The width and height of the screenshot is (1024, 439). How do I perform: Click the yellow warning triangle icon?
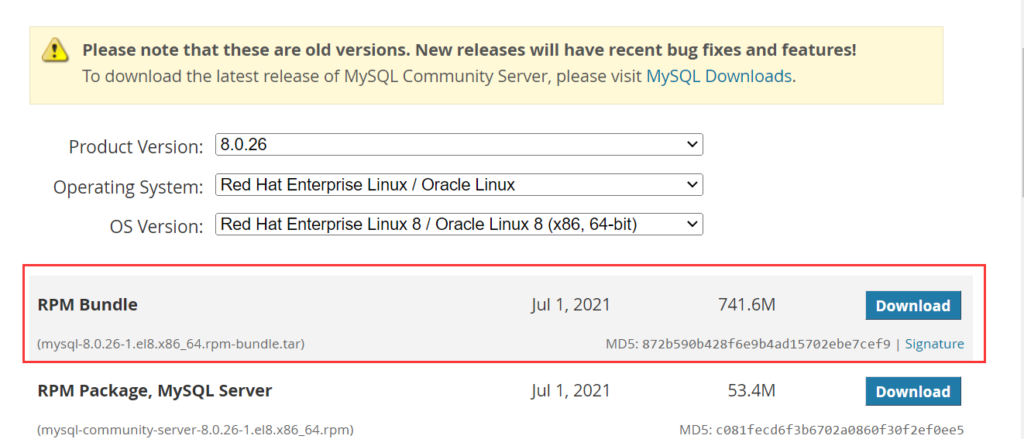click(x=55, y=50)
